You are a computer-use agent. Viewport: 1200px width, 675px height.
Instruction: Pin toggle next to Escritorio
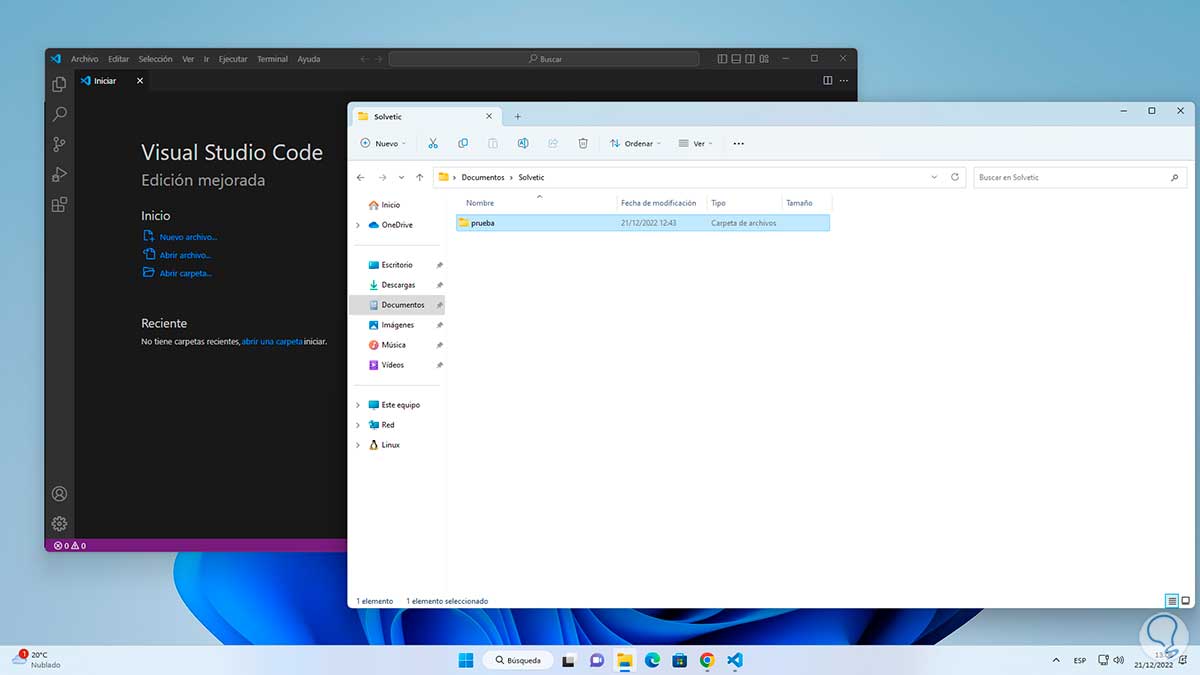(439, 265)
